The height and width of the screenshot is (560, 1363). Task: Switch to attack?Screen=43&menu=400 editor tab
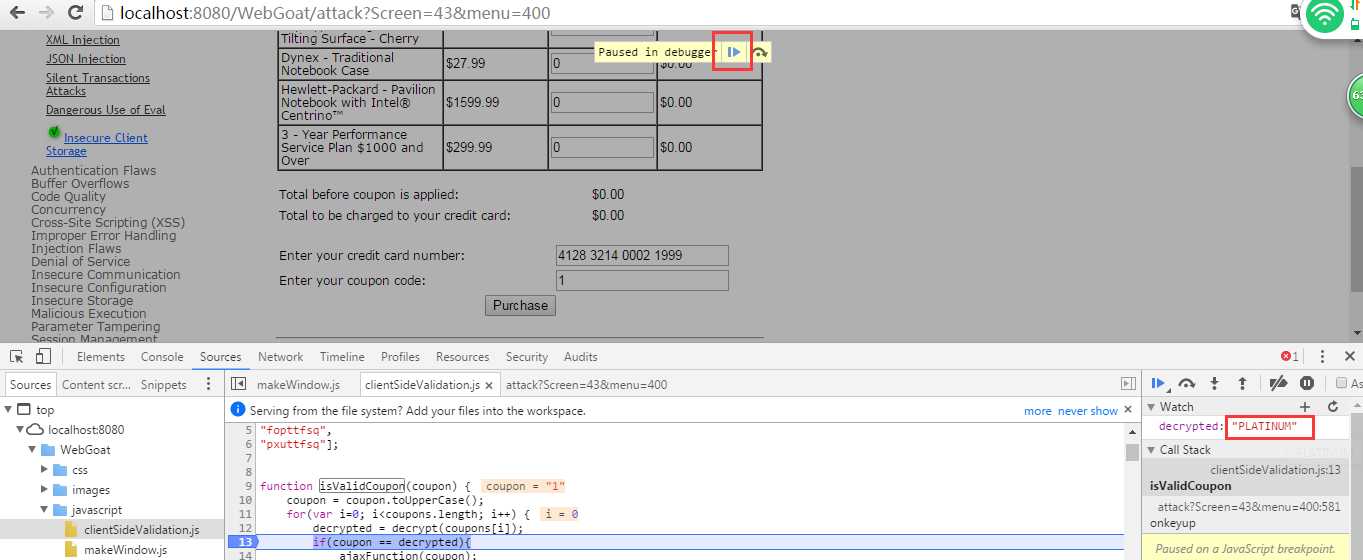tap(586, 385)
